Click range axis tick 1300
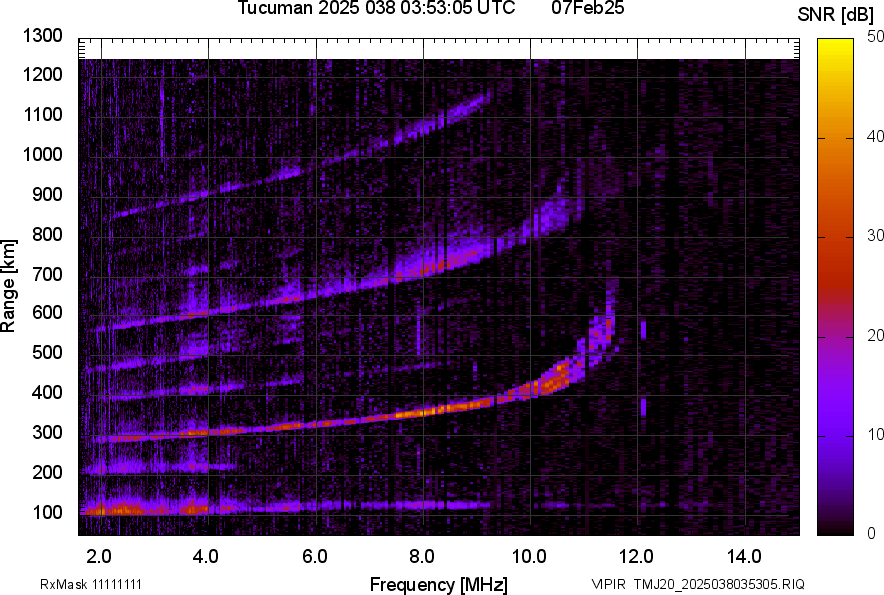This screenshot has height=595, width=884. coord(42,36)
